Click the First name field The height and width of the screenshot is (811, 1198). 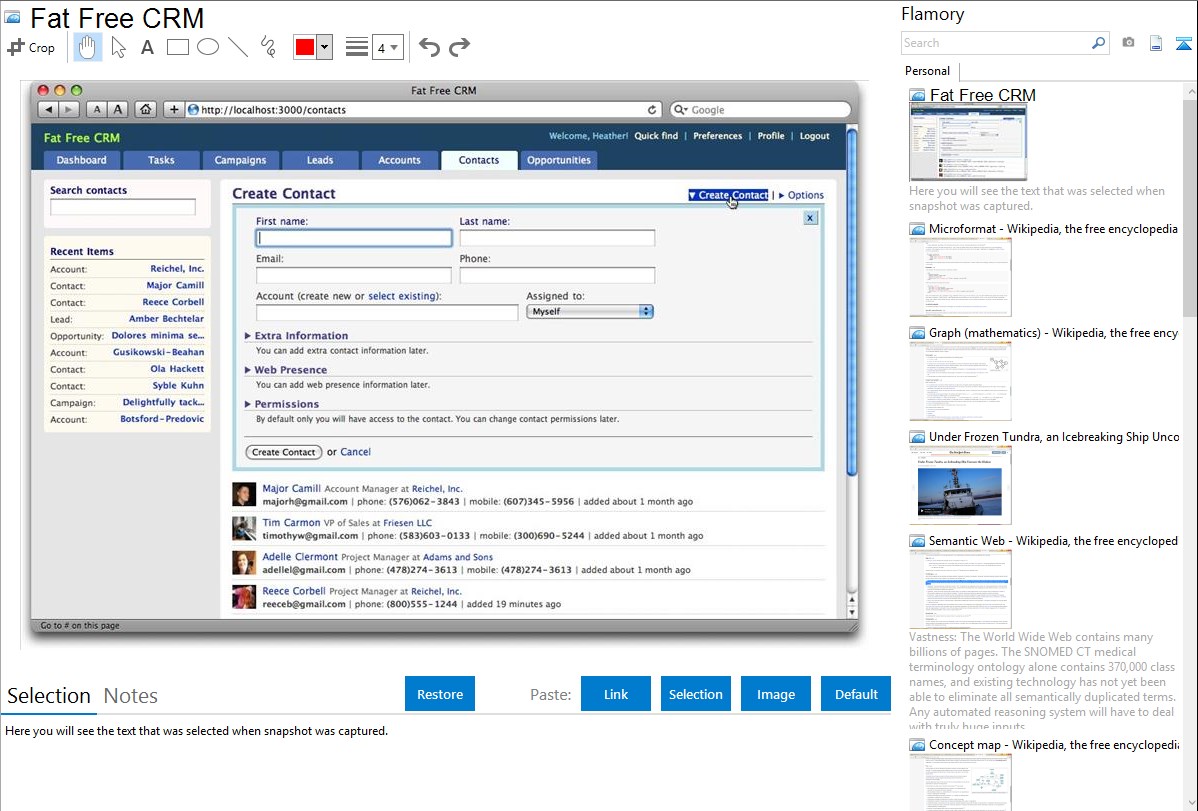[x=354, y=238]
